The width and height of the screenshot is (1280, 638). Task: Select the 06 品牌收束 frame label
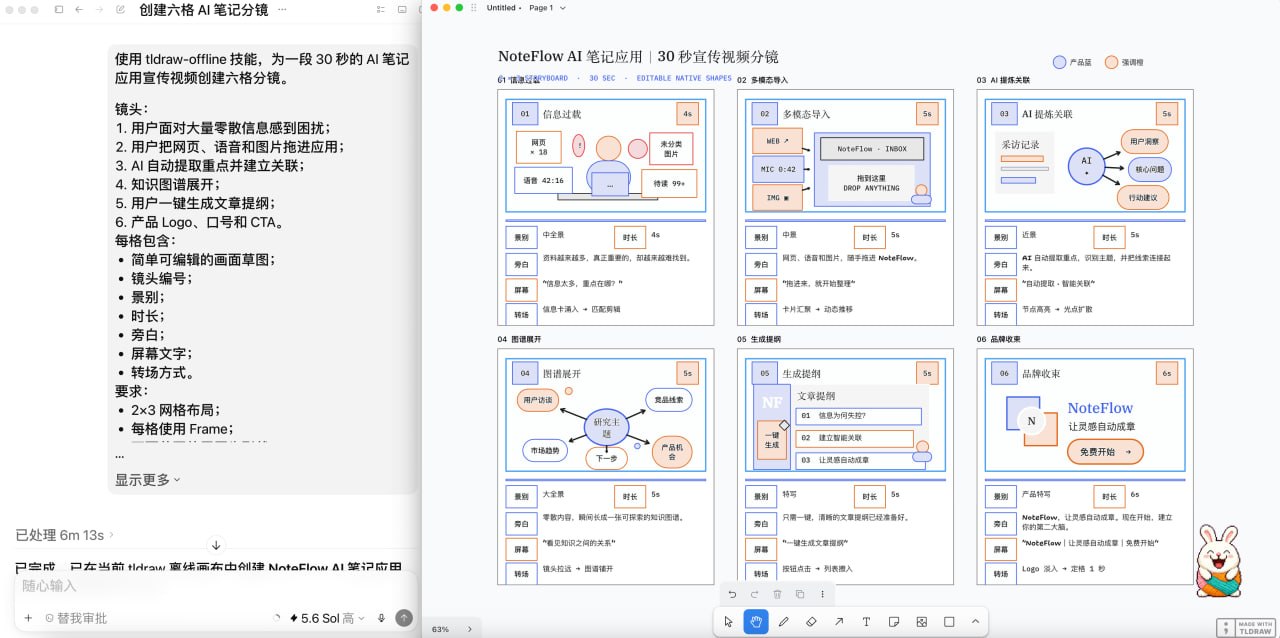pyautogui.click(x=999, y=339)
